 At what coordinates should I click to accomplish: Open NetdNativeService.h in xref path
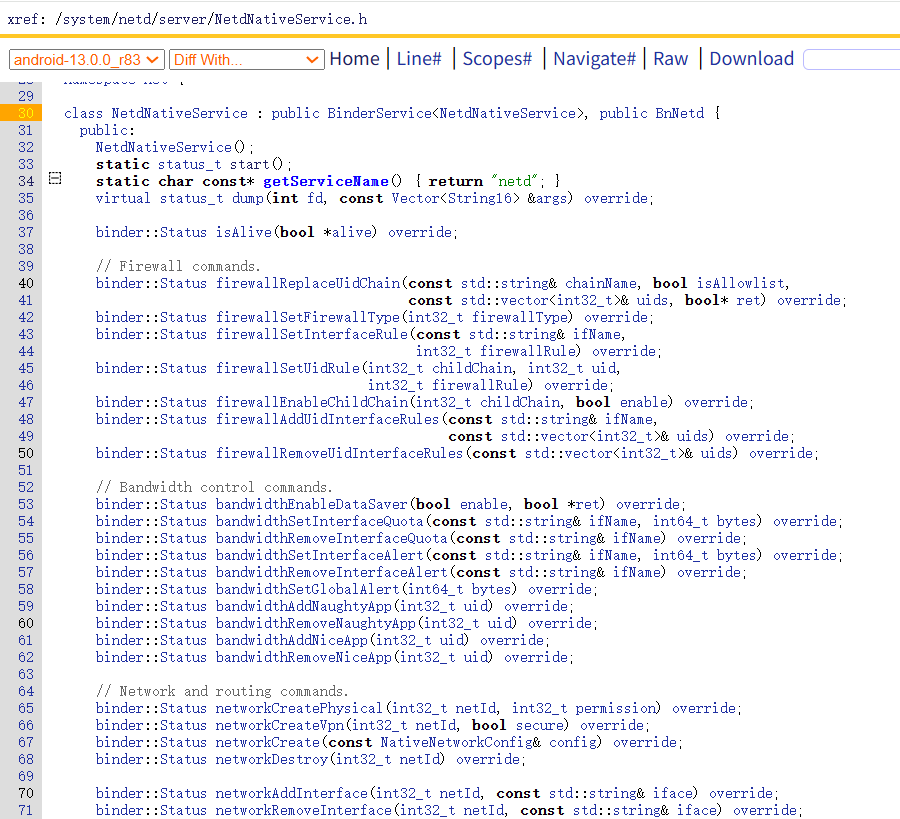pyautogui.click(x=290, y=20)
